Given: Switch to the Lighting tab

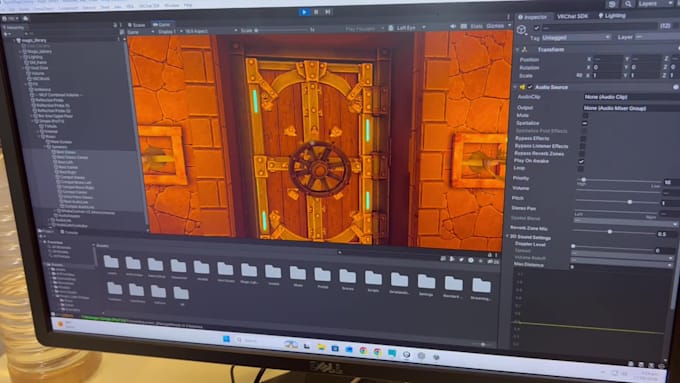Looking at the screenshot, I should (612, 16).
